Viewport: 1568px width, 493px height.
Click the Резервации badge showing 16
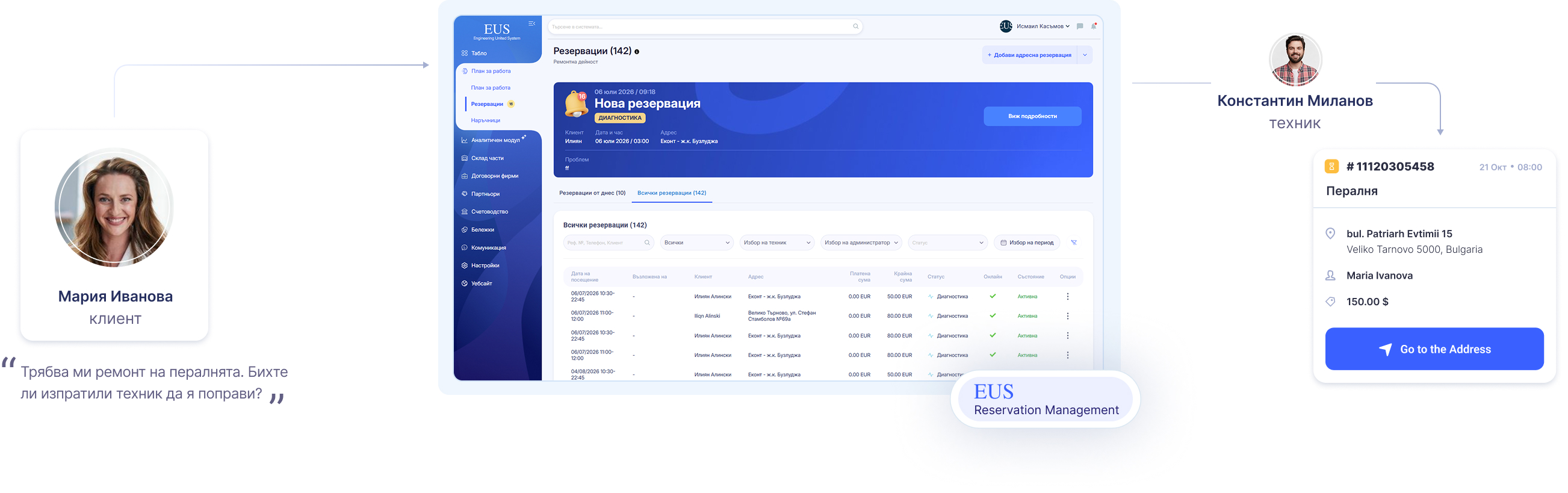(510, 104)
